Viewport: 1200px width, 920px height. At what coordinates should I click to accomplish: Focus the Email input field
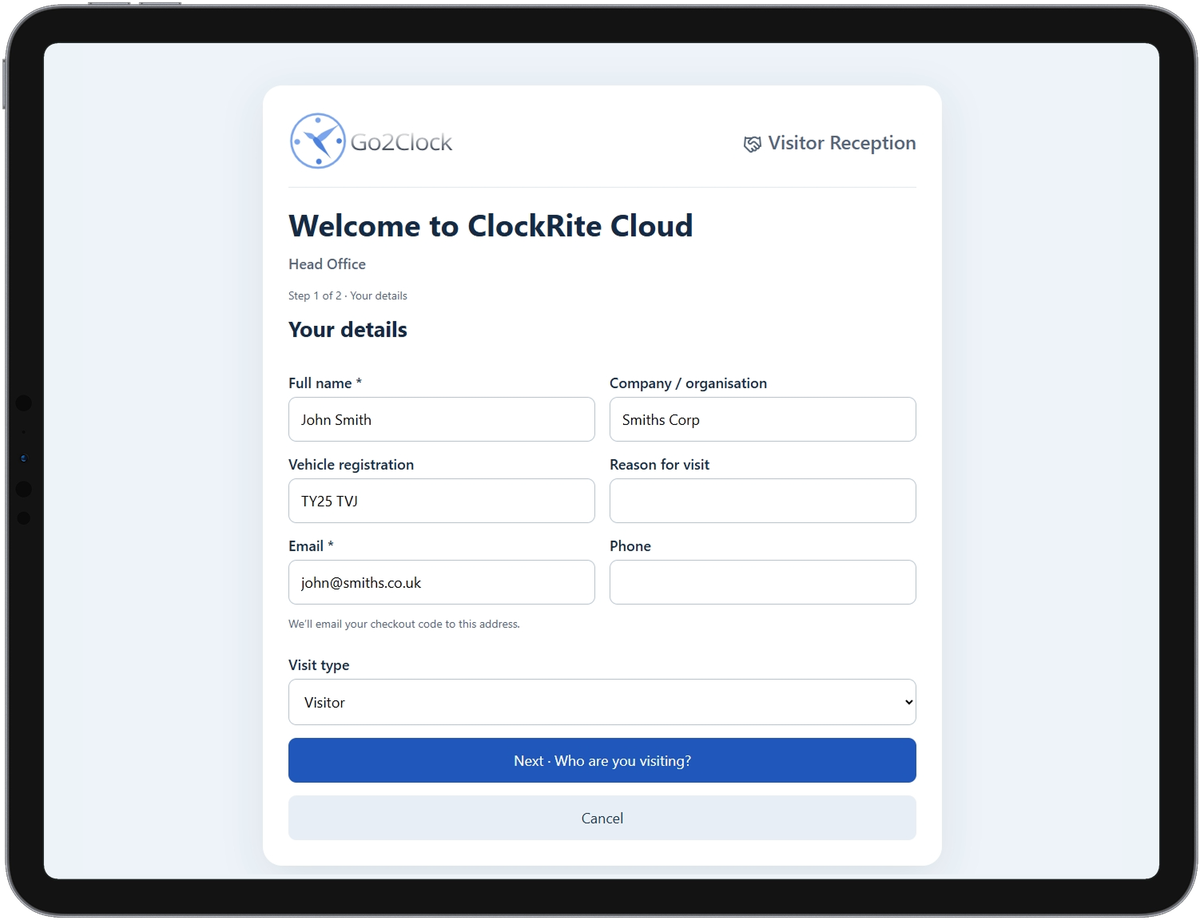click(441, 582)
